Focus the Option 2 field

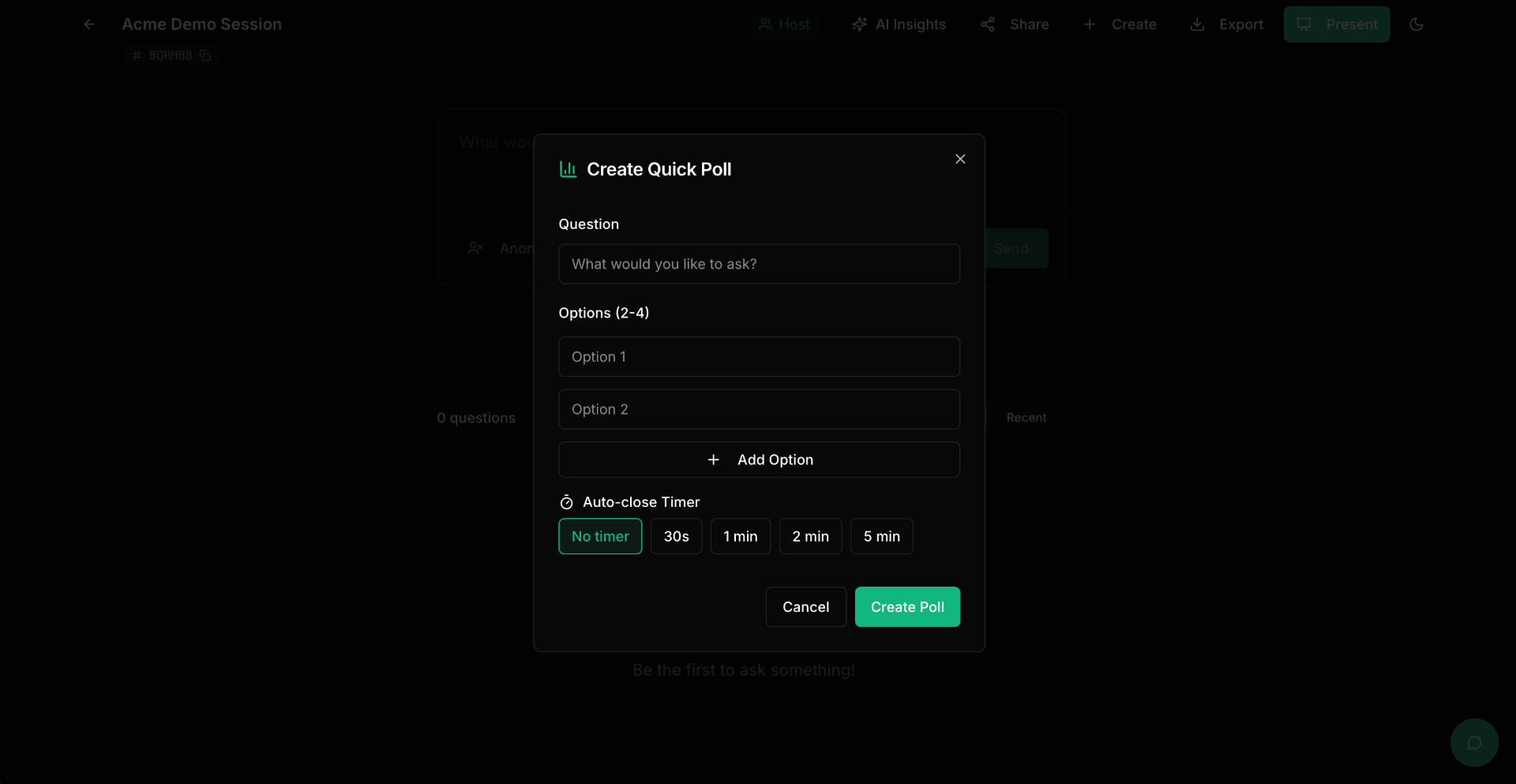(x=759, y=409)
